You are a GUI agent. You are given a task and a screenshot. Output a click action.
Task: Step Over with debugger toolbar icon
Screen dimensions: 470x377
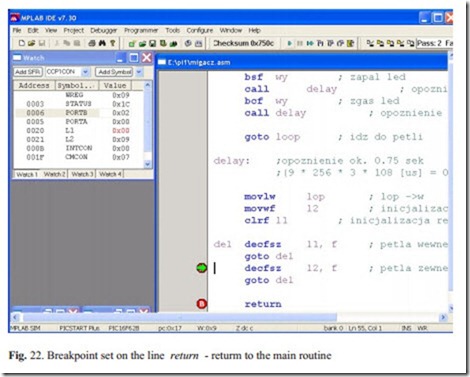pos(330,43)
